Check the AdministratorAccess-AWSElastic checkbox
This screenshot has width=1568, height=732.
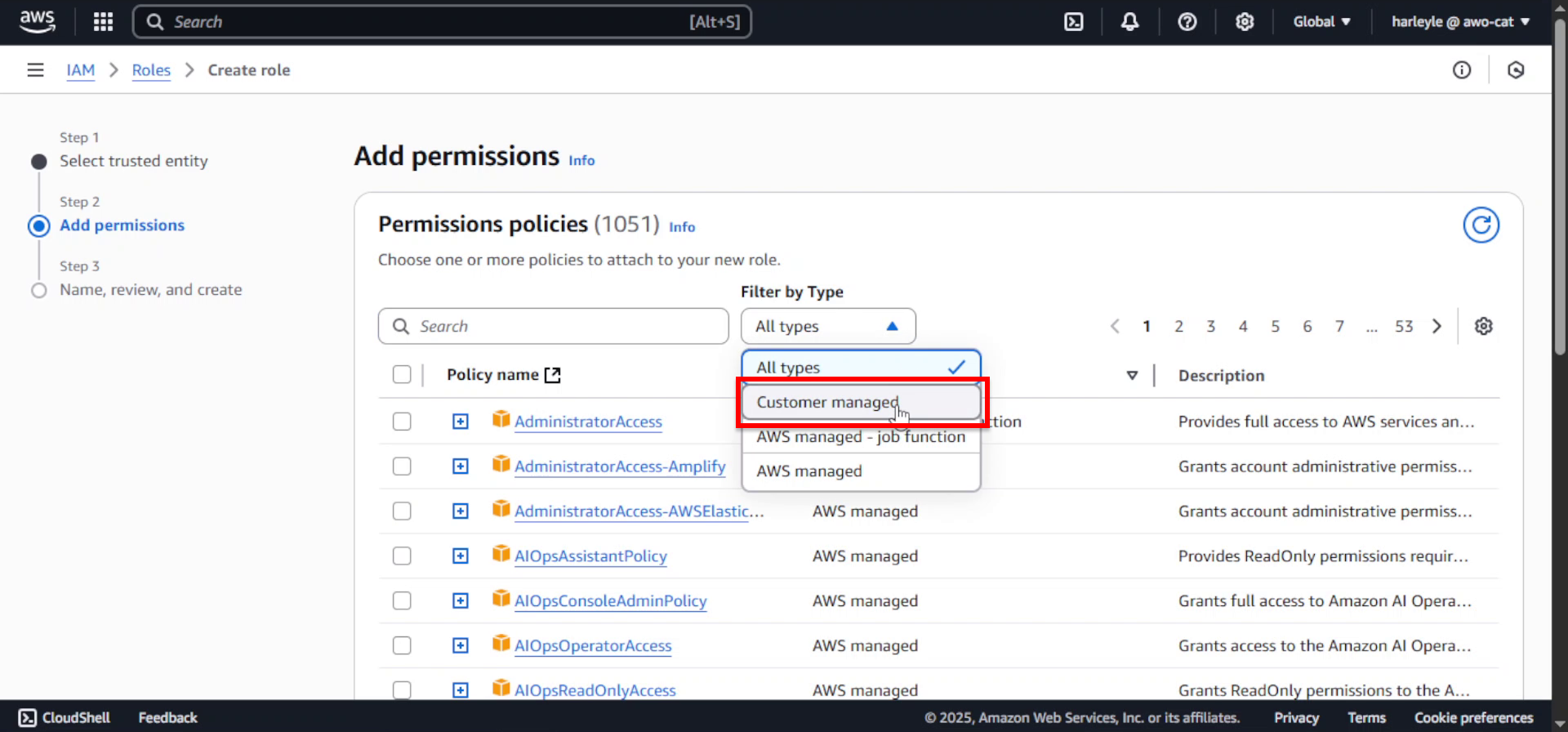tap(402, 511)
